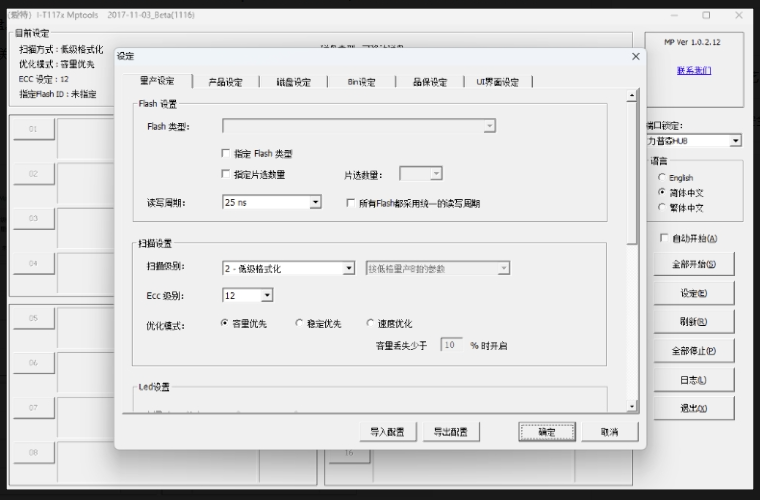Viewport: 760px width, 500px height.
Task: Expand the 端口锁定 HUB dropdown
Action: (x=736, y=141)
